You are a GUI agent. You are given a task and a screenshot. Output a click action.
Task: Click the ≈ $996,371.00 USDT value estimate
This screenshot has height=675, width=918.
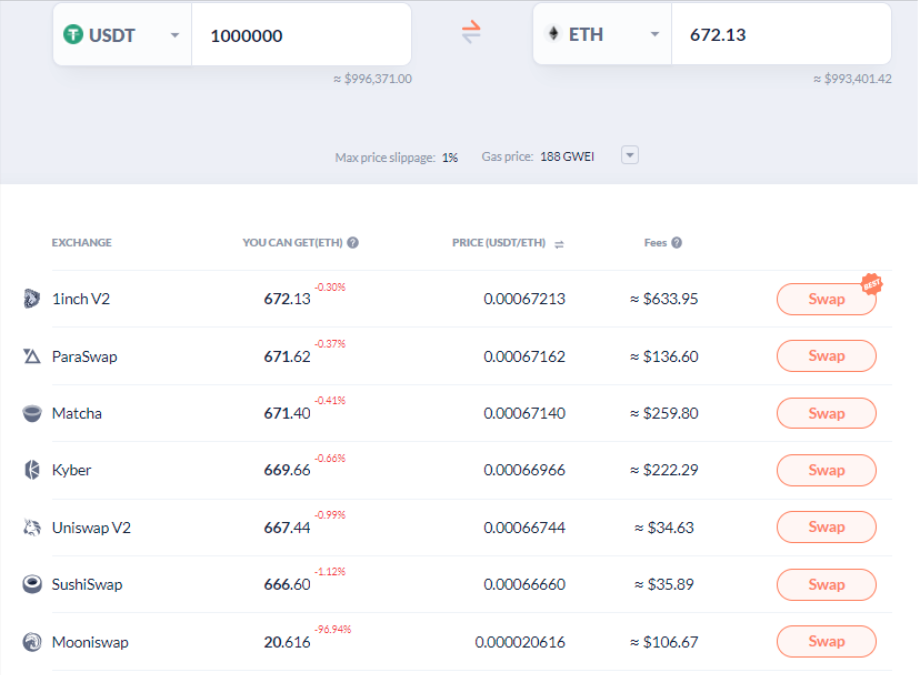[372, 78]
